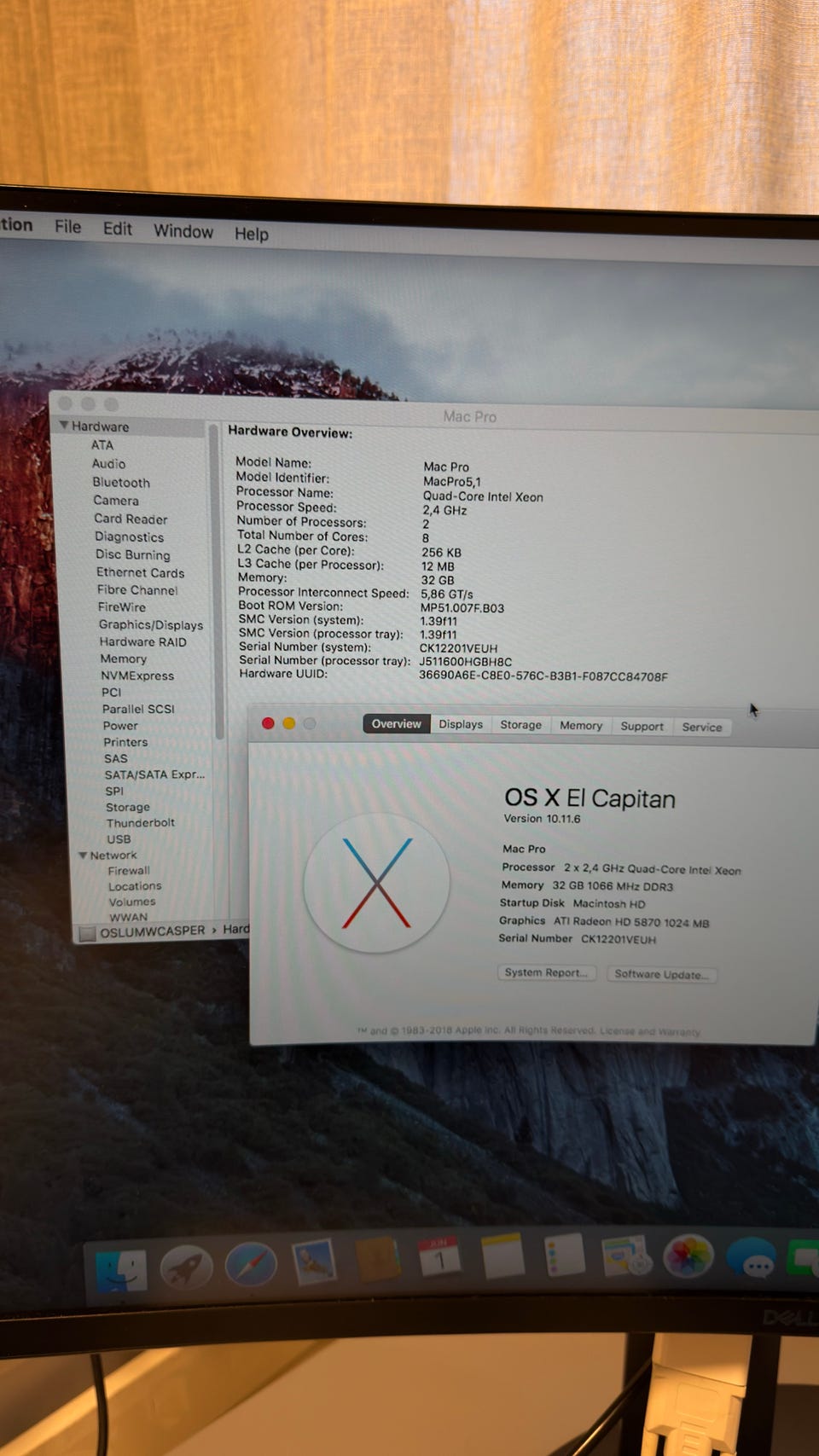Open Contacts book icon in Dock

378,1259
